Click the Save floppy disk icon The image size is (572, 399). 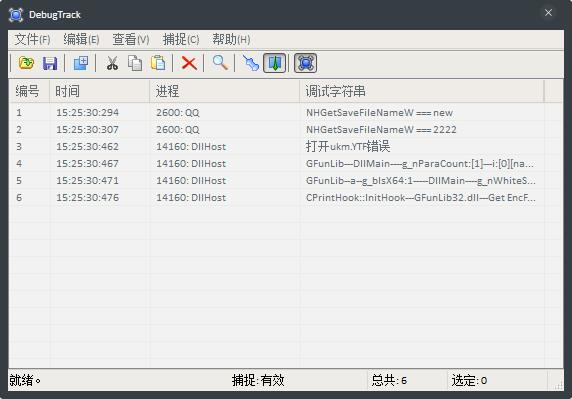pyautogui.click(x=50, y=63)
